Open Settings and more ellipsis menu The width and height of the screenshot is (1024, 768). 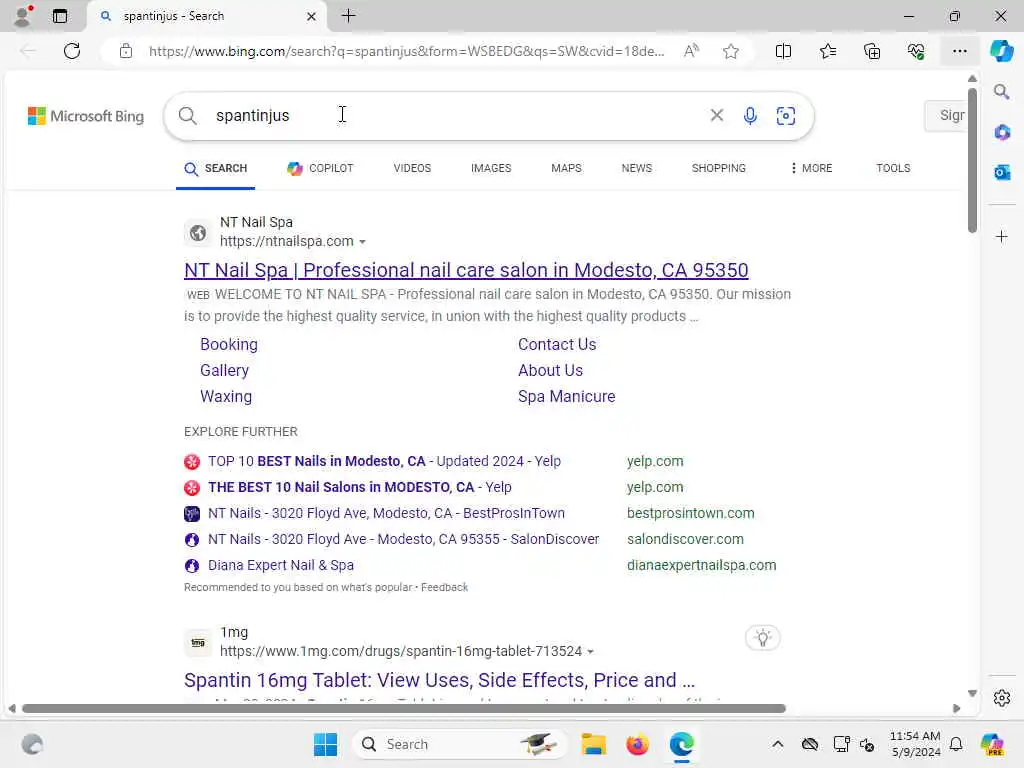click(959, 51)
